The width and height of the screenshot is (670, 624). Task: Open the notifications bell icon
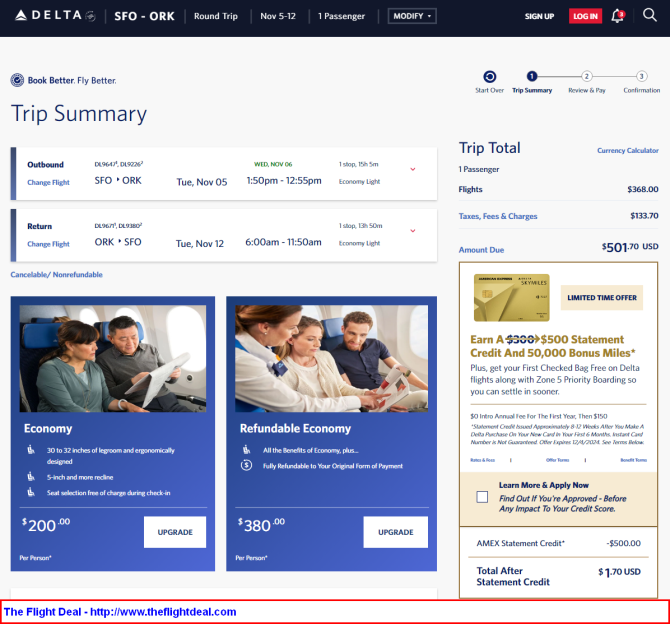[617, 16]
